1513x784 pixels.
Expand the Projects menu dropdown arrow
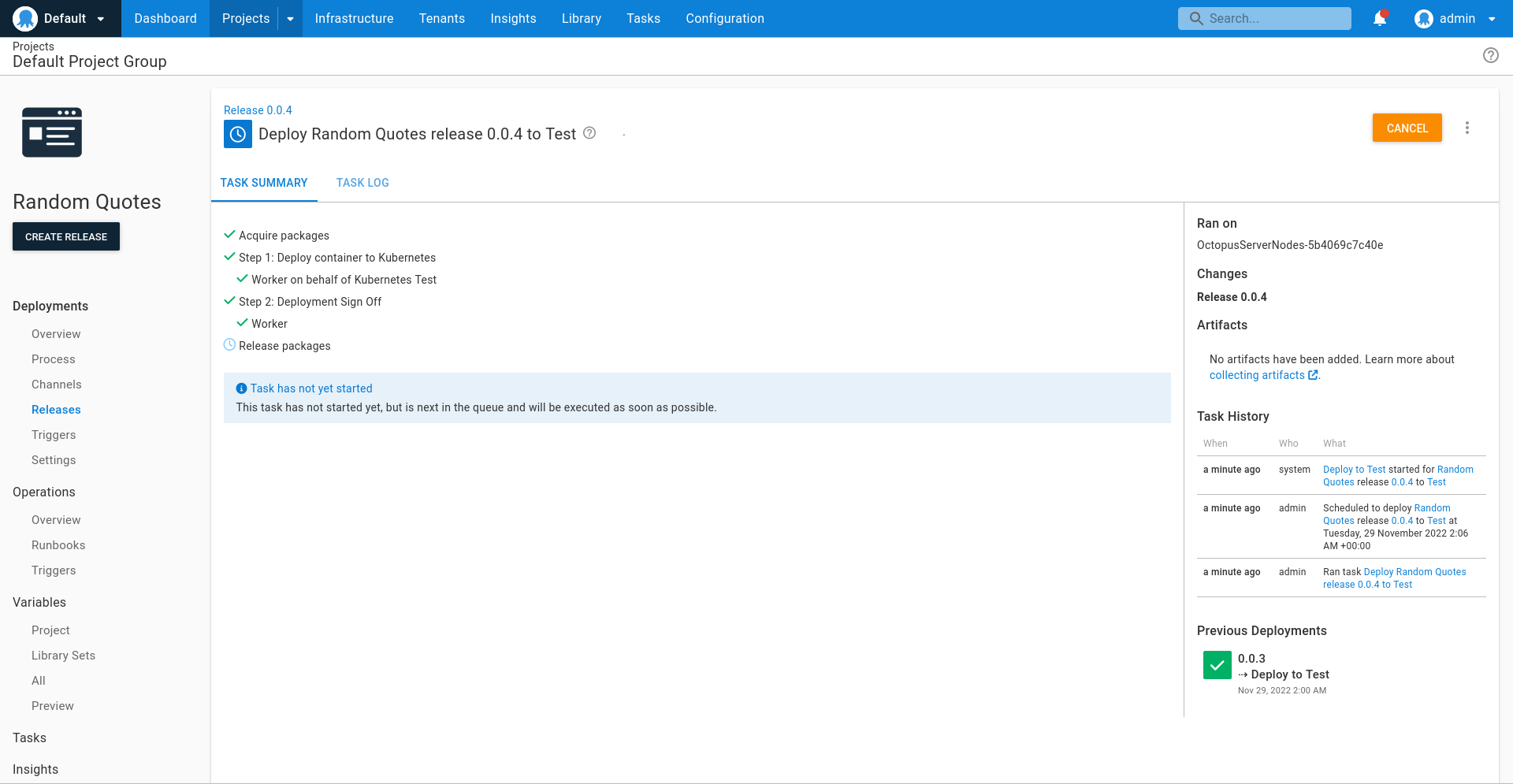coord(290,19)
